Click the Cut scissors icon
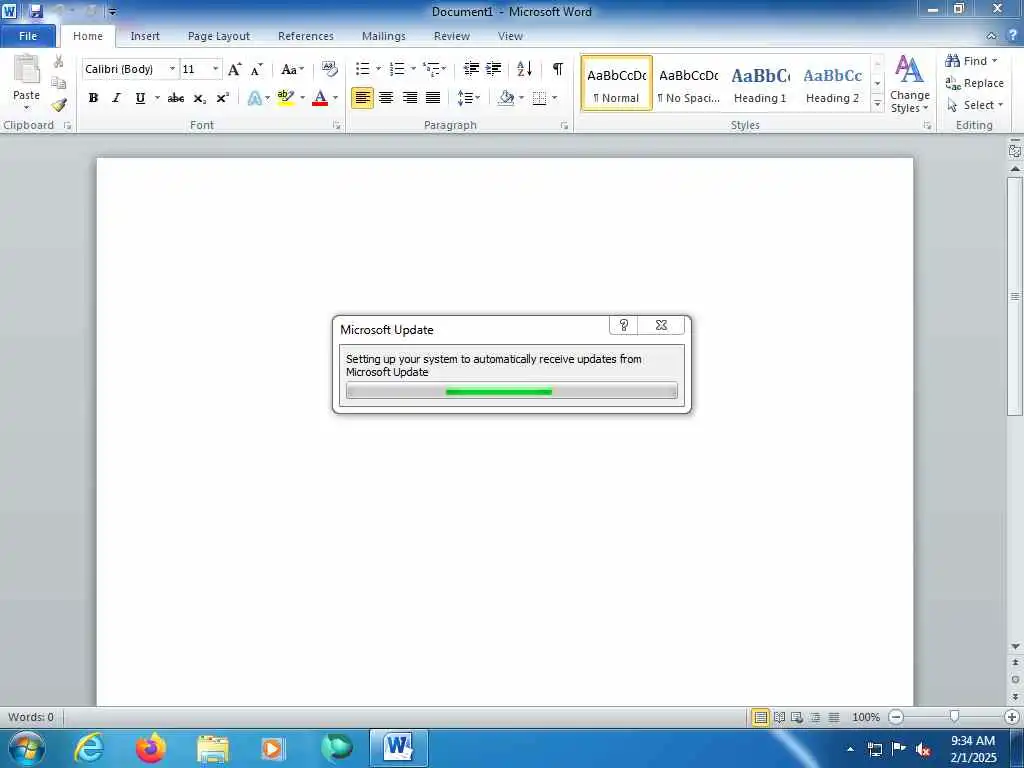This screenshot has height=768, width=1024. 59,62
